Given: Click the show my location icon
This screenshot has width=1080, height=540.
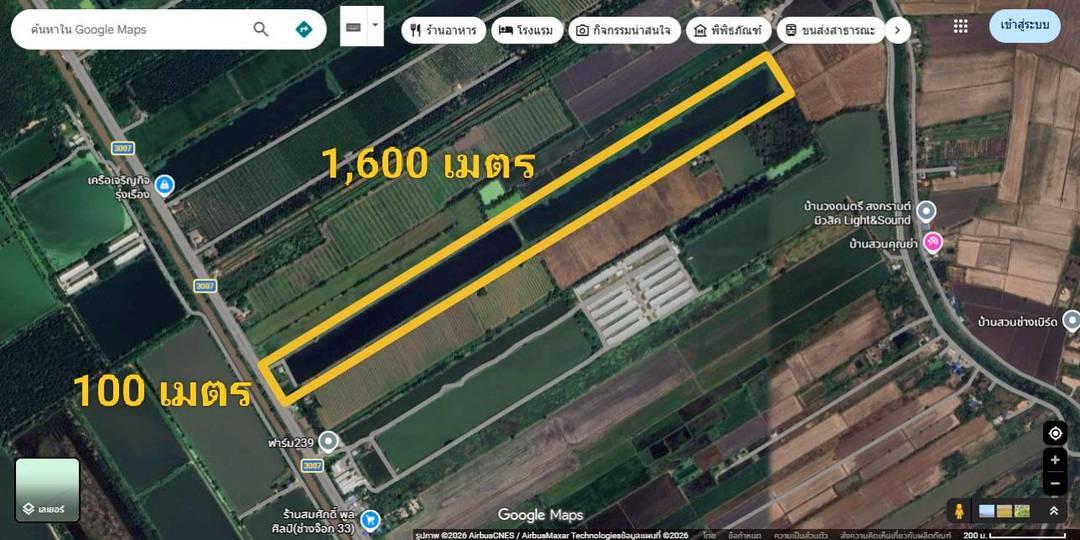Looking at the screenshot, I should [1055, 433].
